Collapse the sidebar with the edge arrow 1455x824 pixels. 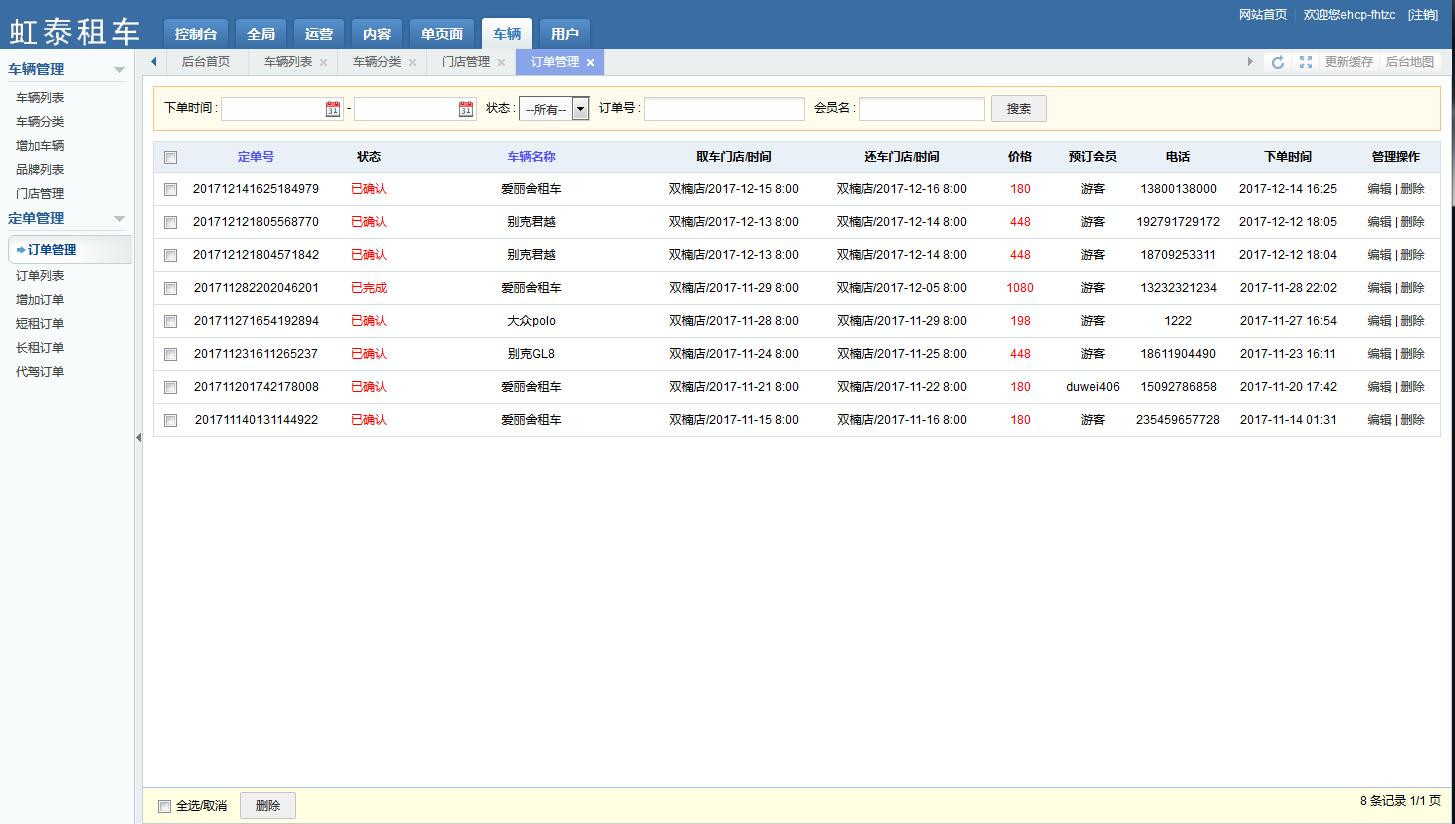tap(138, 437)
